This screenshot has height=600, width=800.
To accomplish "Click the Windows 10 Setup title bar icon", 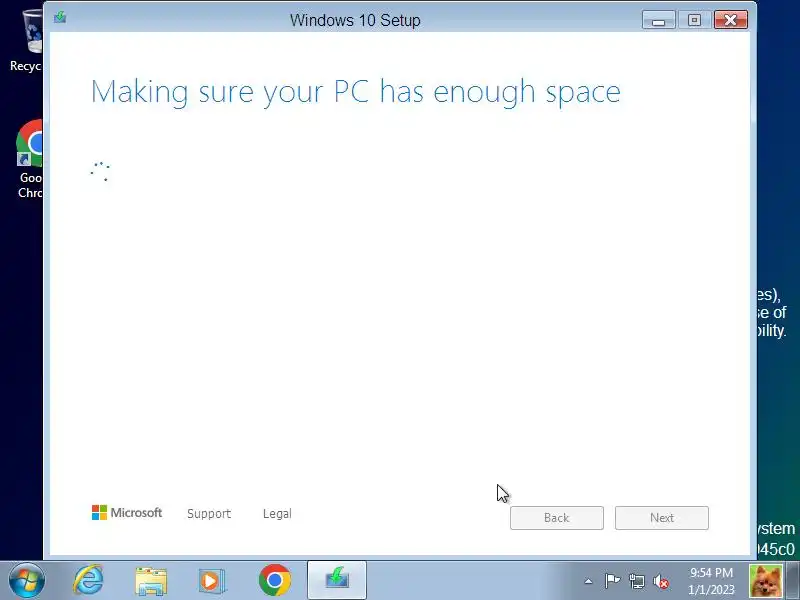I will click(60, 18).
